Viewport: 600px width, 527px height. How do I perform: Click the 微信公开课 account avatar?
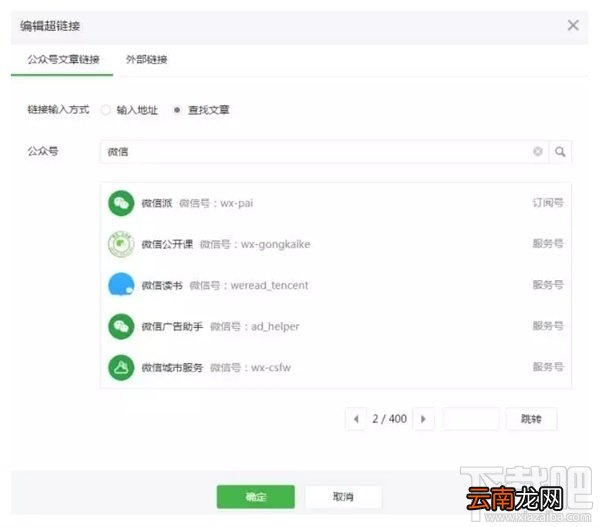click(121, 244)
